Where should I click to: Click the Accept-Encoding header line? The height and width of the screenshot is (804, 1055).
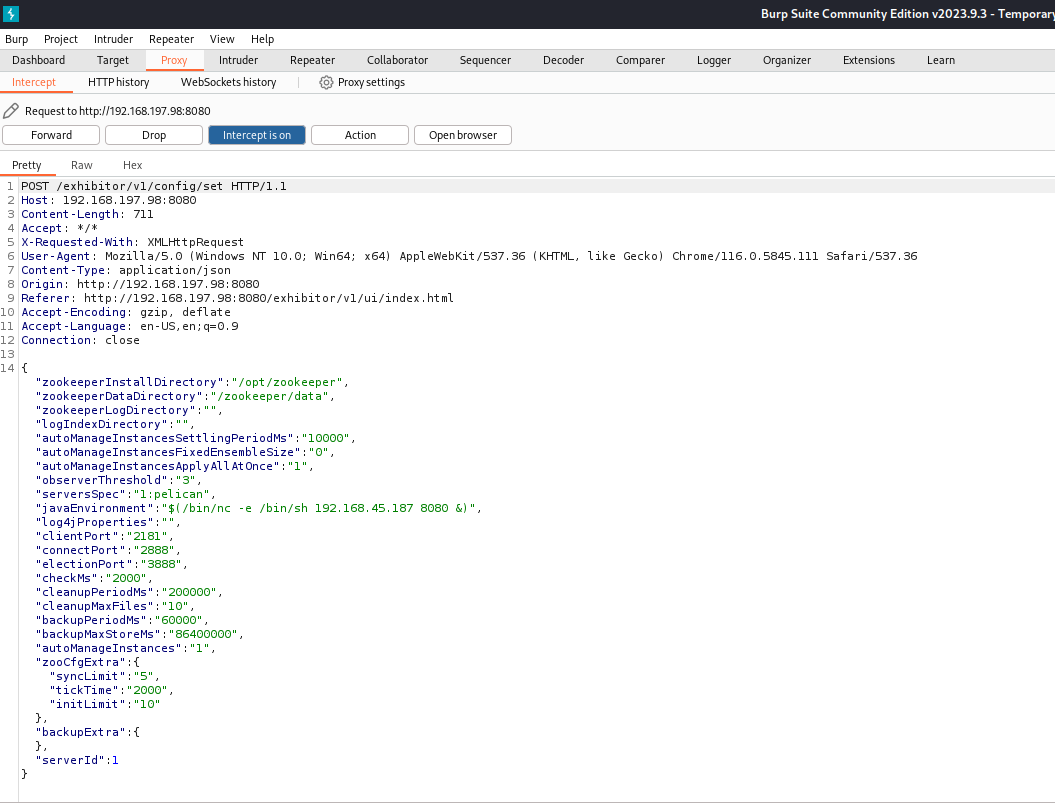click(x=126, y=312)
